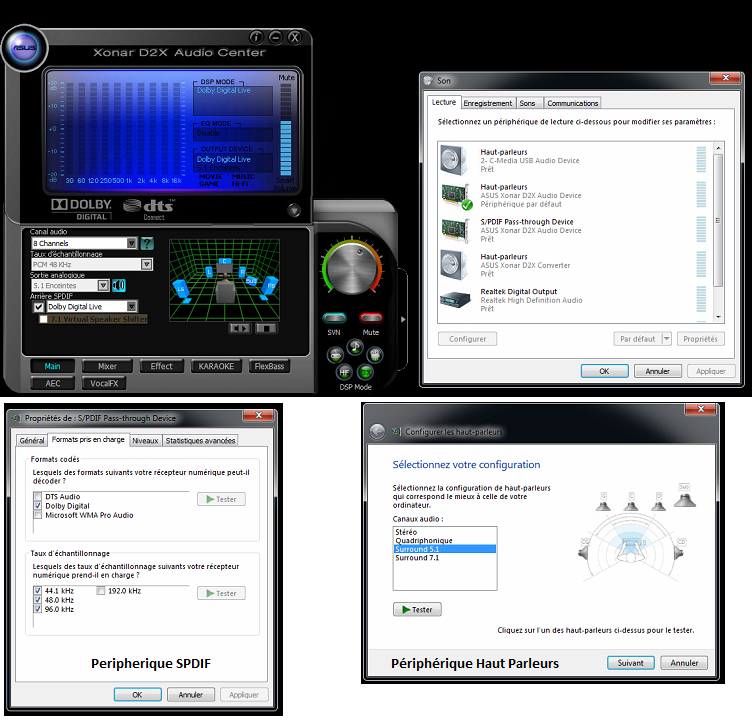This screenshot has height=721, width=752.
Task: Open the Général tab in SPDIF properties
Action: pyautogui.click(x=32, y=440)
